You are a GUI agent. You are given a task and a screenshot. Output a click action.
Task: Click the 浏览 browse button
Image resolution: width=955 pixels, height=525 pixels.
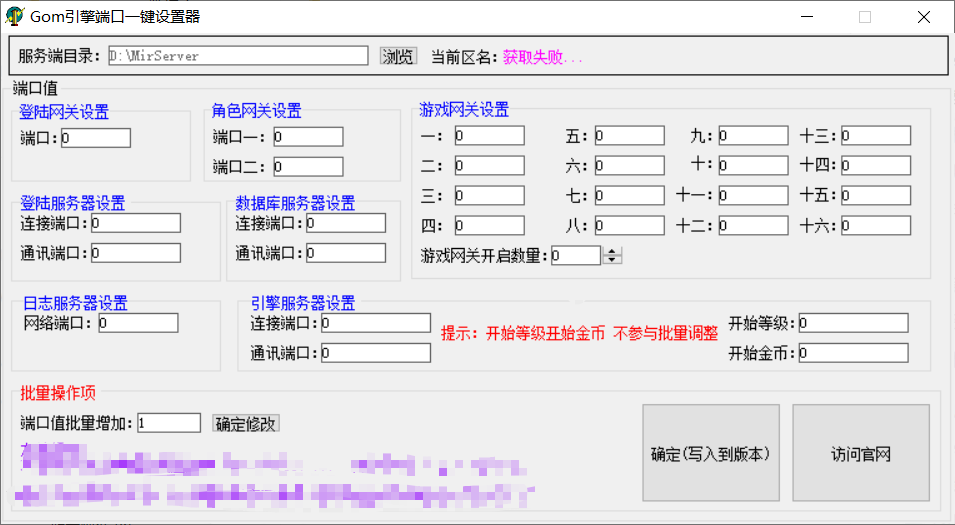click(398, 56)
